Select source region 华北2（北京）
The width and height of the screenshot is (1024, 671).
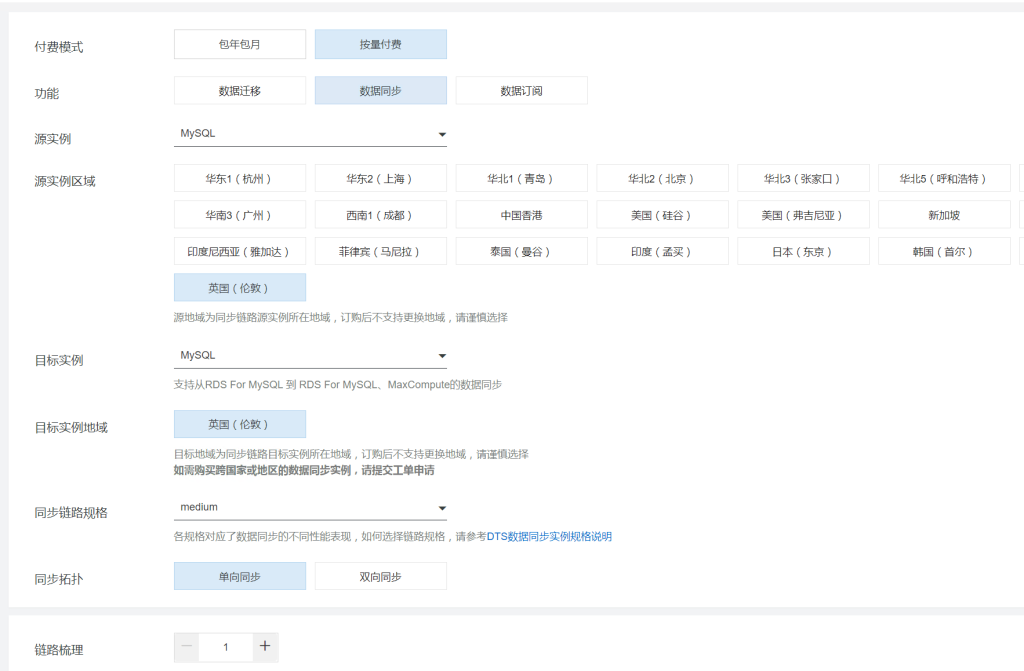[x=662, y=178]
